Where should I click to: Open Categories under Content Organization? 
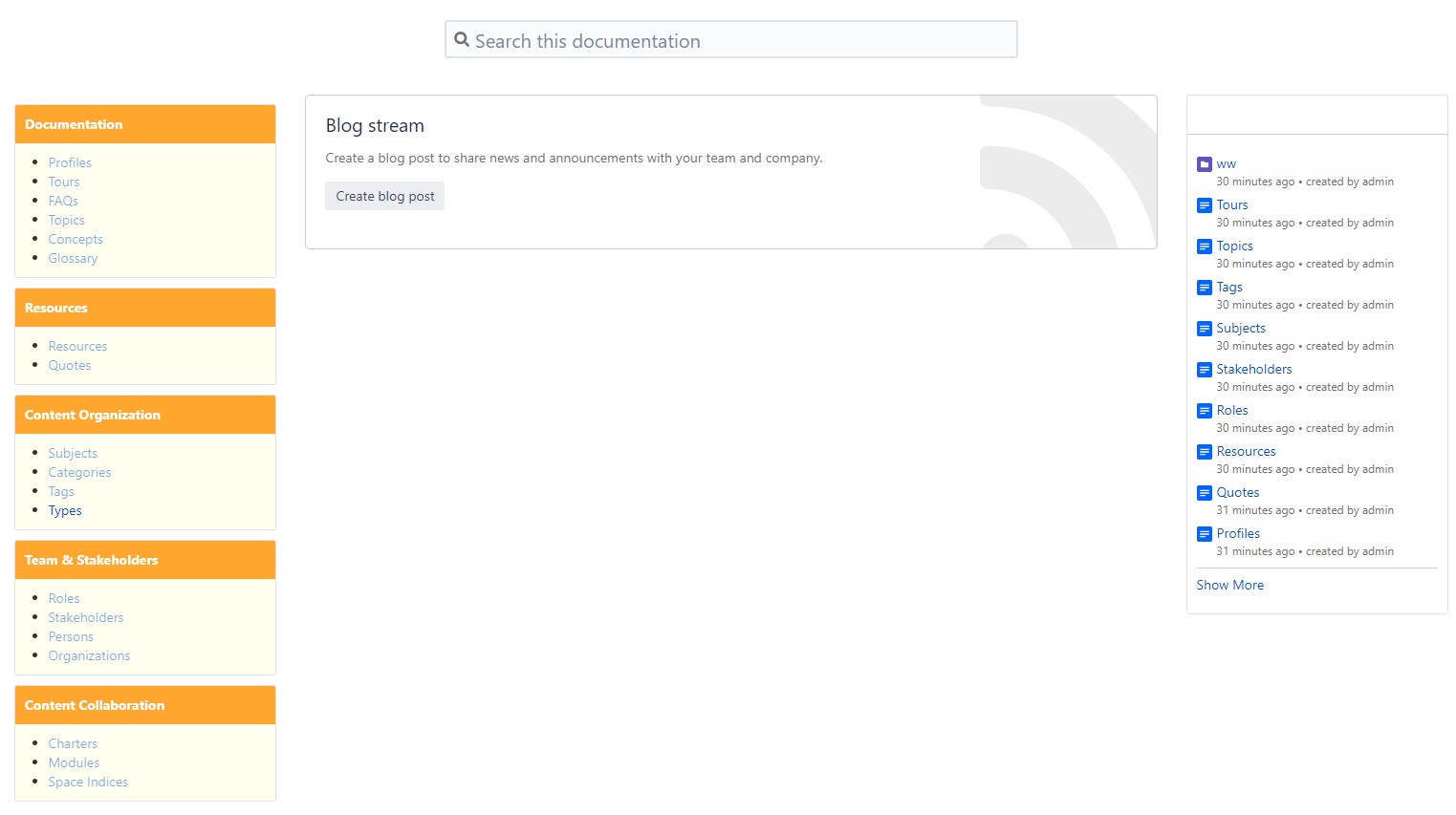79,472
